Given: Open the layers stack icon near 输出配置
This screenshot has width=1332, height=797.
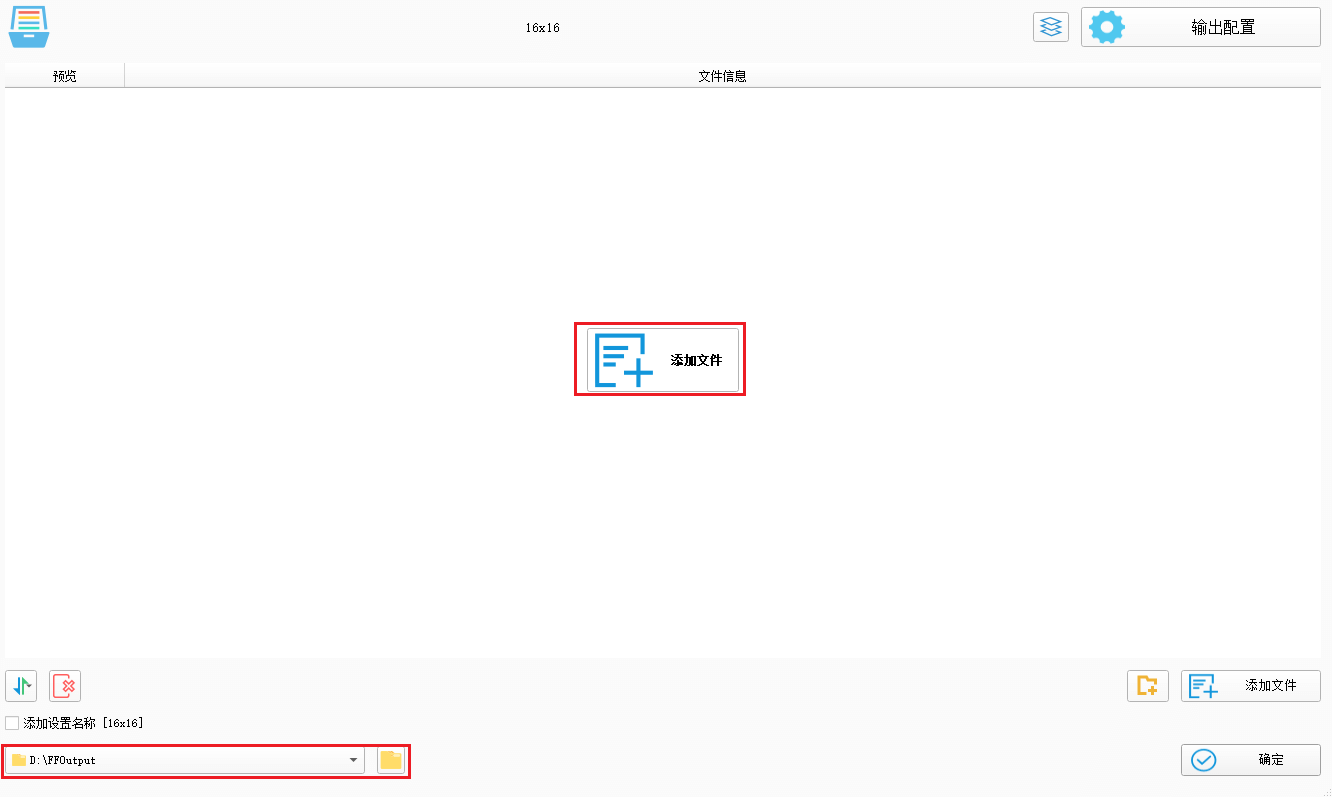Looking at the screenshot, I should (x=1051, y=27).
